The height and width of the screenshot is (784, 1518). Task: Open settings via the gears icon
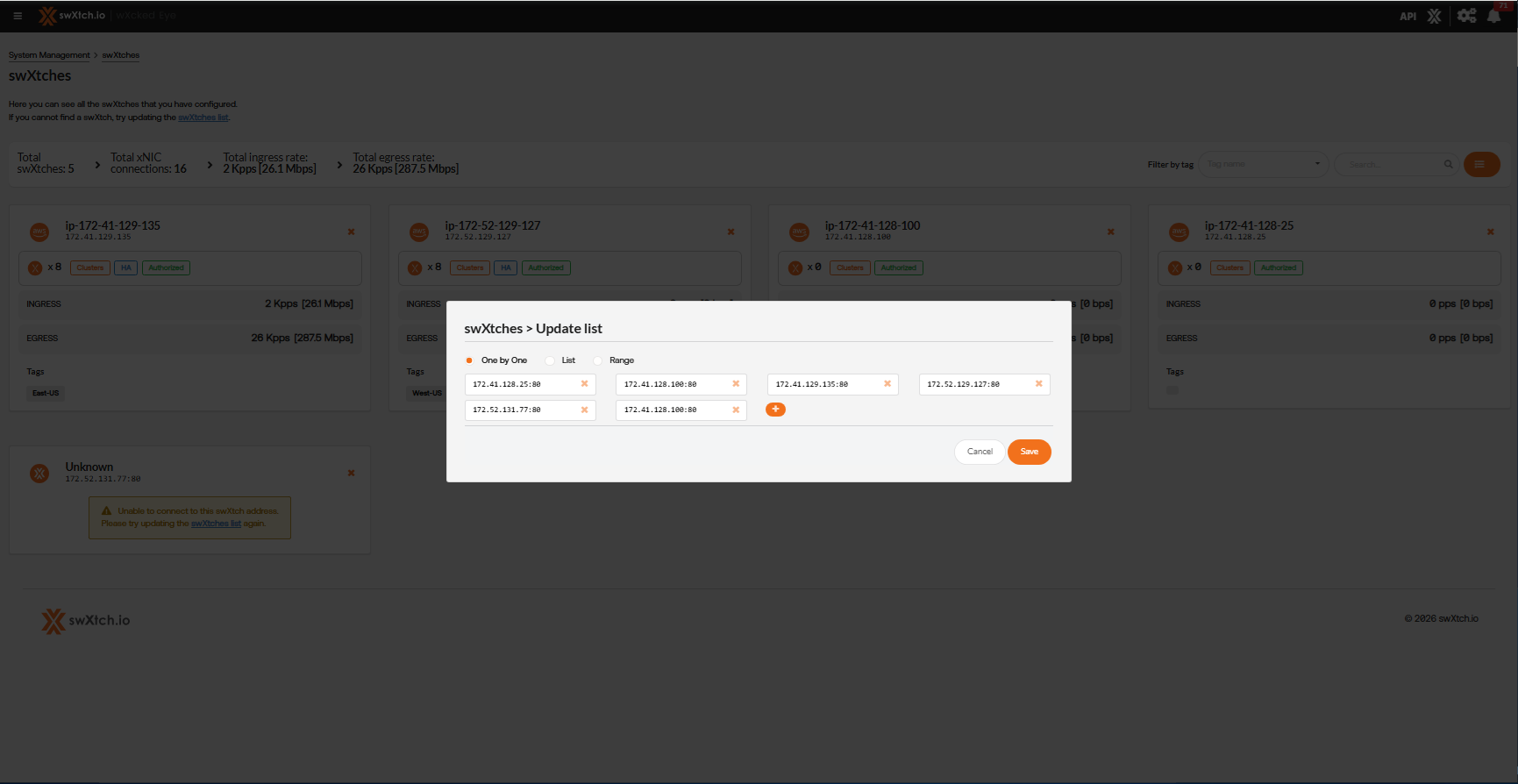[1466, 16]
